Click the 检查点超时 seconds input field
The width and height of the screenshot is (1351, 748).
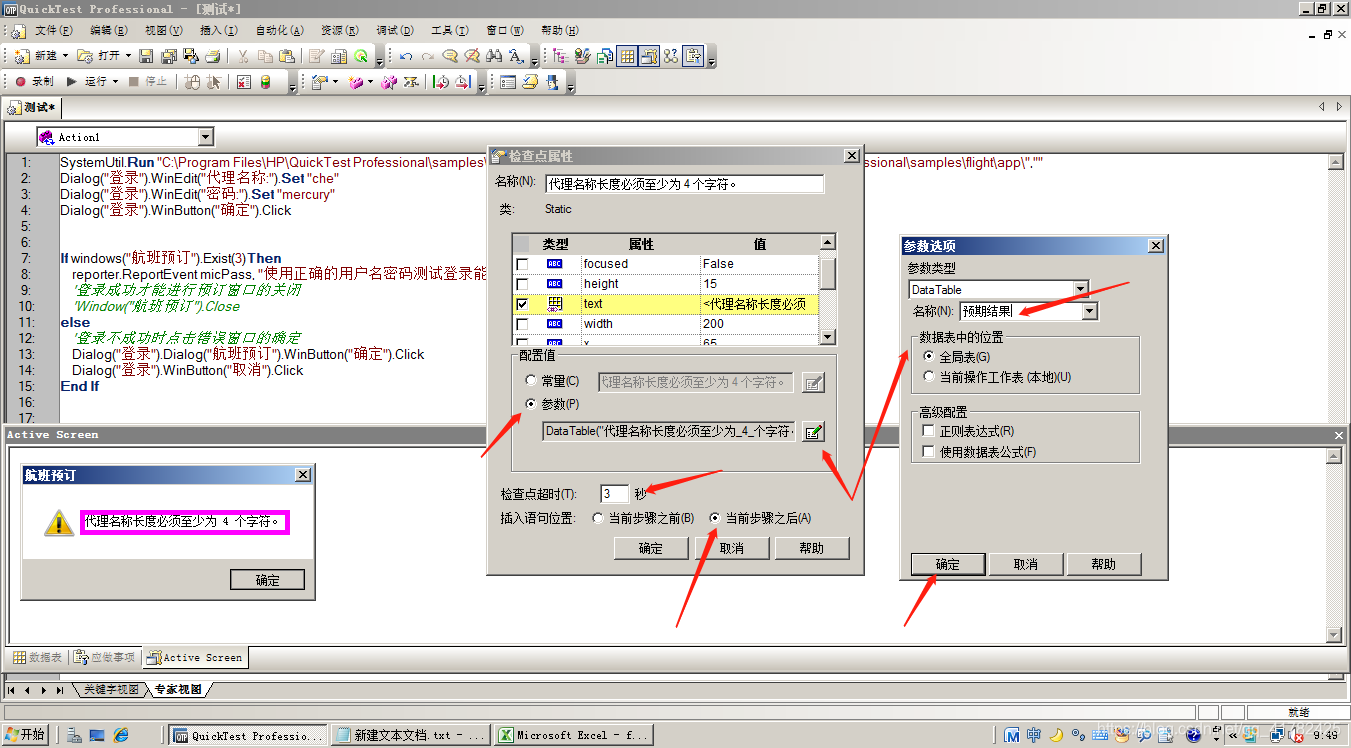[x=614, y=493]
